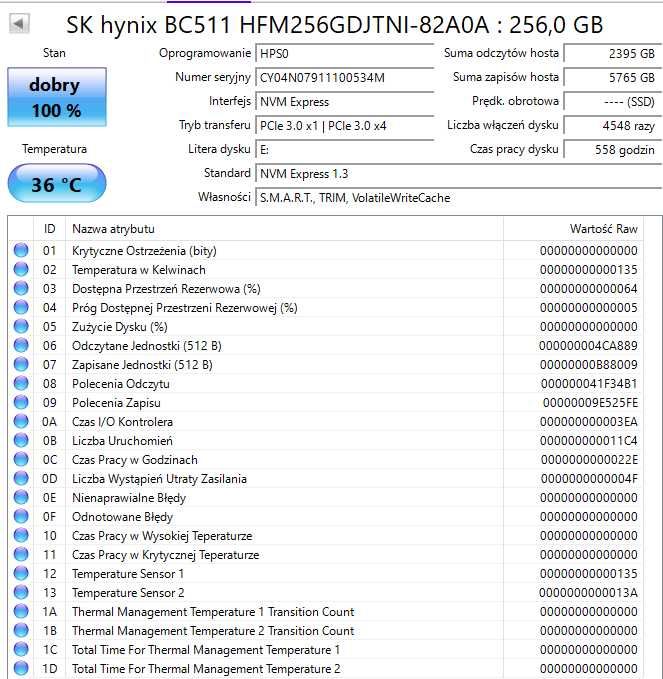Select the 'Odnotowane Błędy' row
The image size is (663, 679).
point(326,517)
